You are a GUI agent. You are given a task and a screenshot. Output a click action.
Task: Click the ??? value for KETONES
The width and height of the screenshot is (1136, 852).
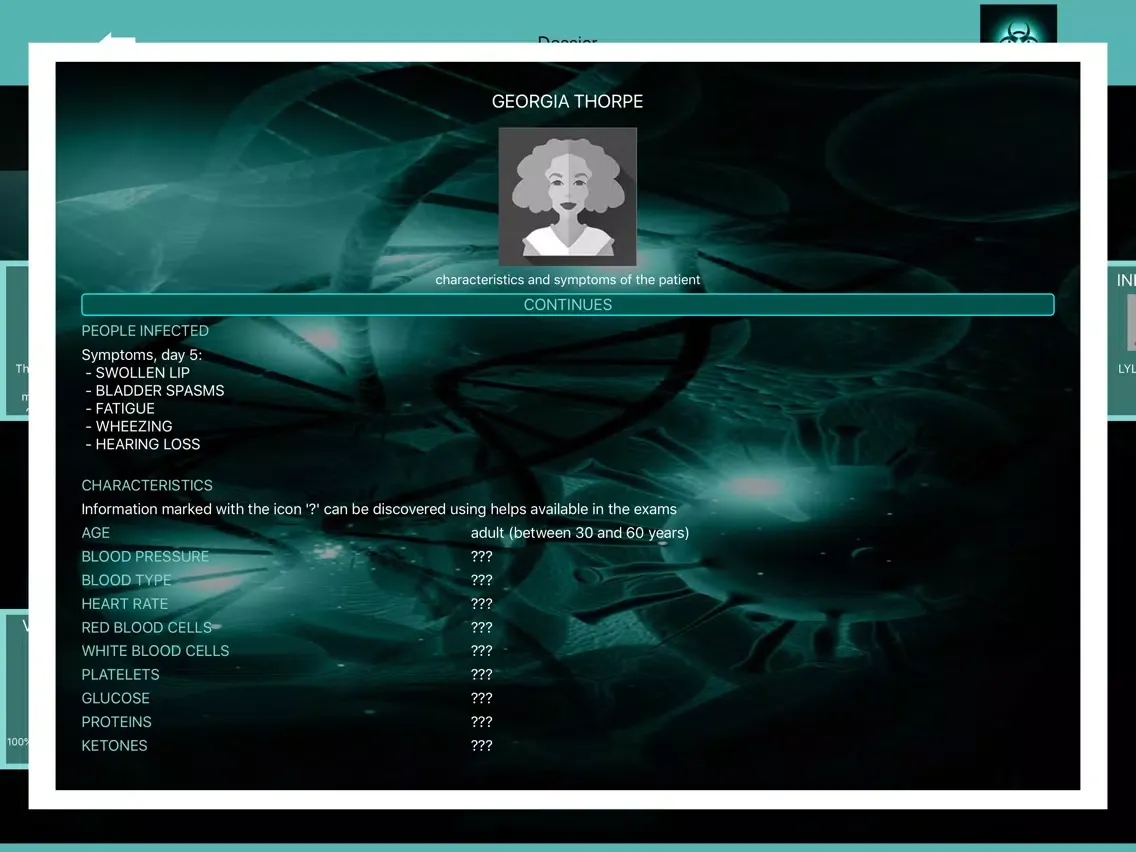[x=481, y=746]
